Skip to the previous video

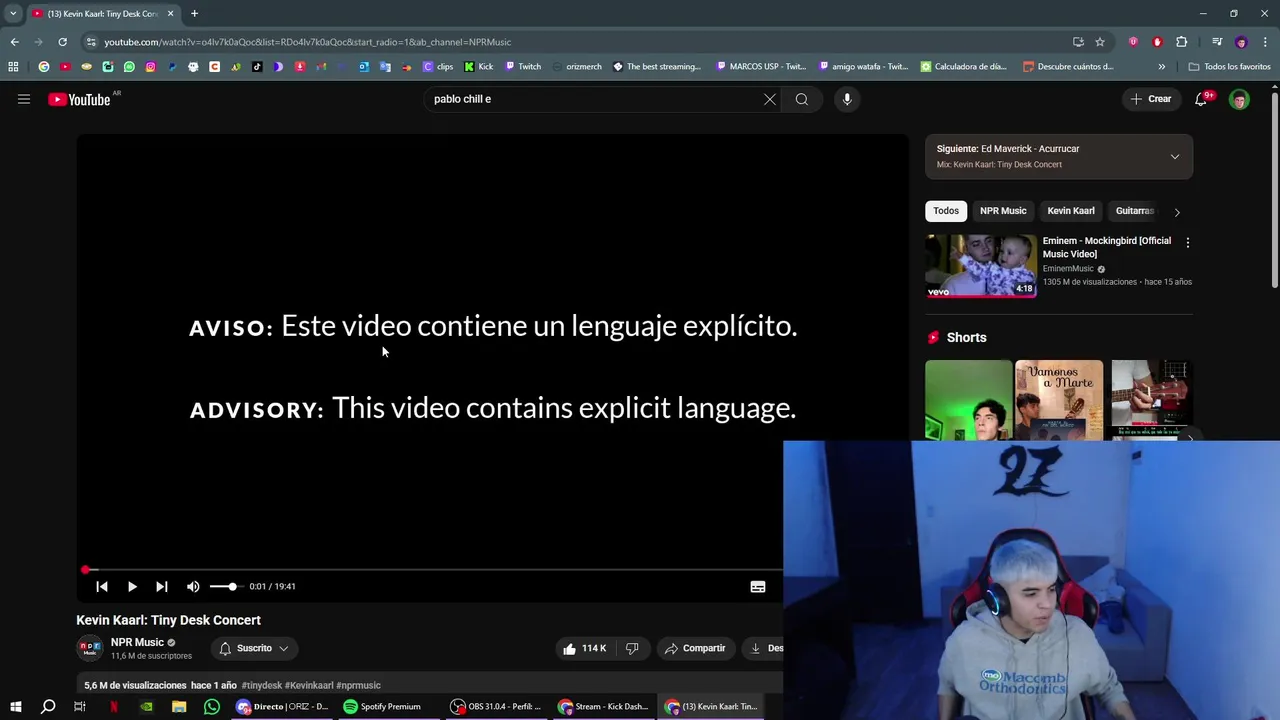pos(102,587)
